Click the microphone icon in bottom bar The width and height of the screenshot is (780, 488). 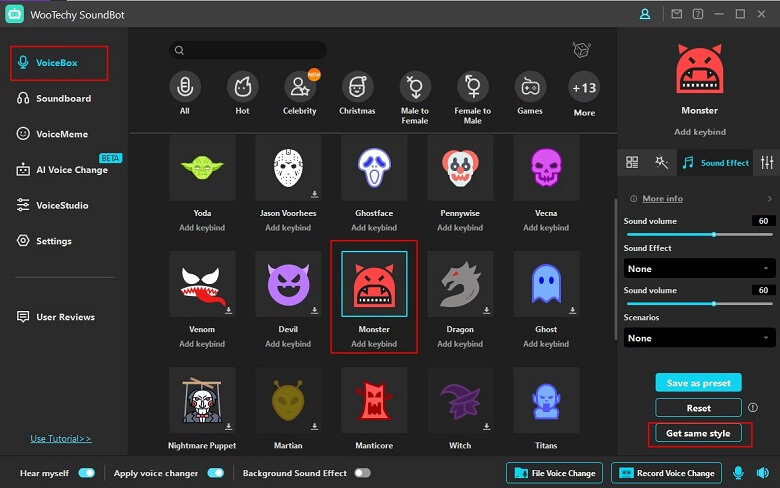(739, 473)
